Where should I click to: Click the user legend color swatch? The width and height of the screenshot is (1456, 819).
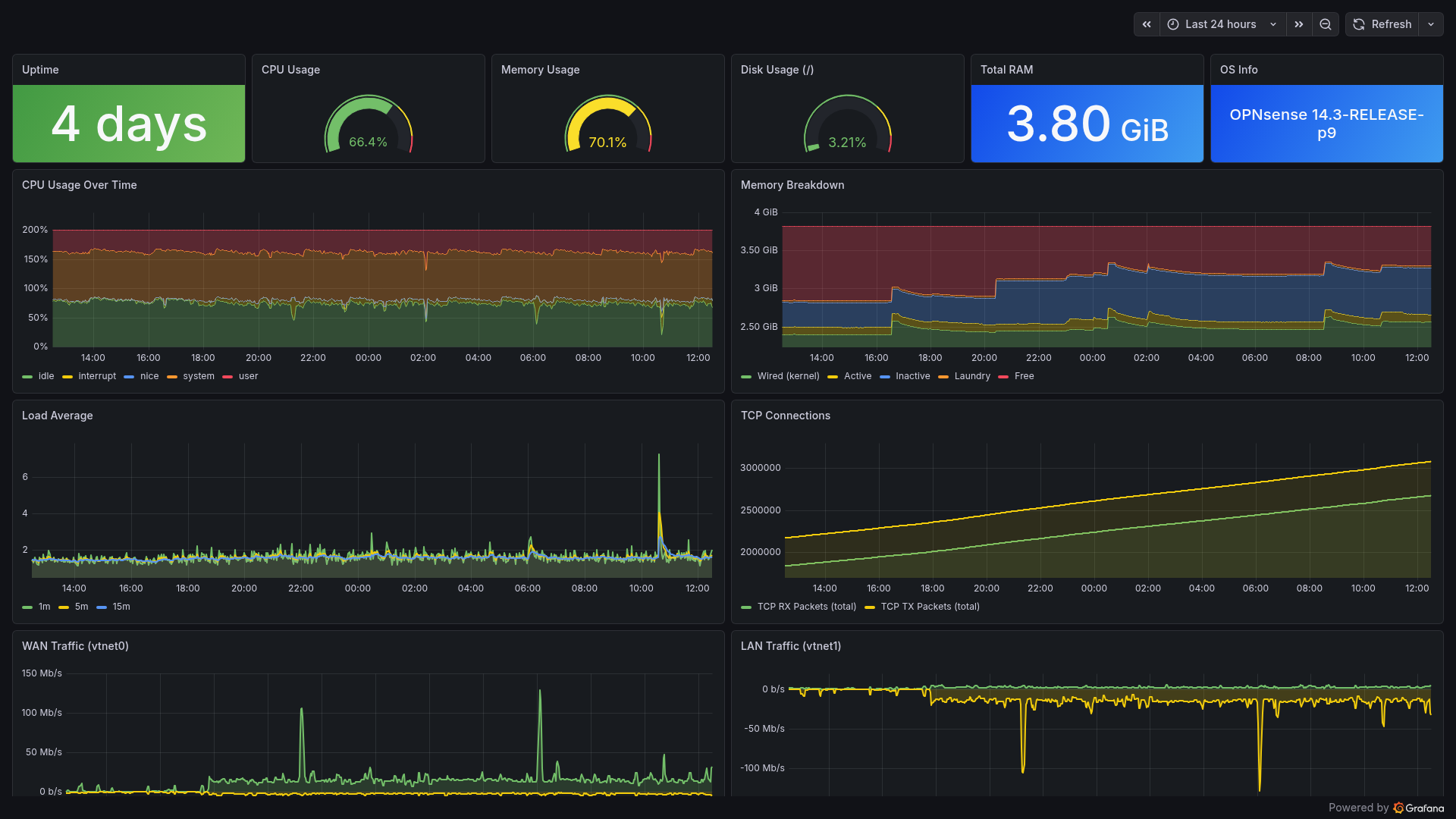click(227, 377)
